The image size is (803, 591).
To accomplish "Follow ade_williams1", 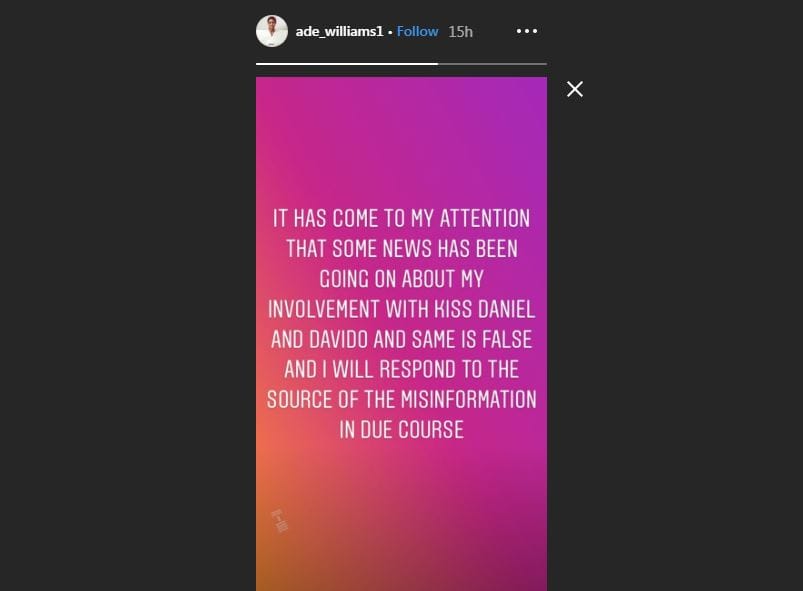I will (x=417, y=31).
